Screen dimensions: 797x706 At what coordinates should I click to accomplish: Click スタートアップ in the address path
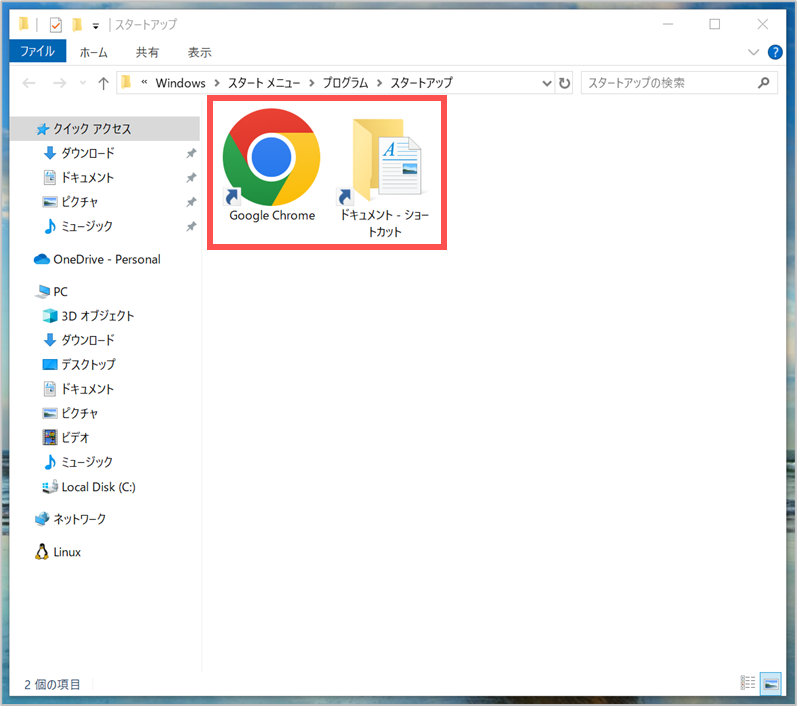tap(421, 83)
